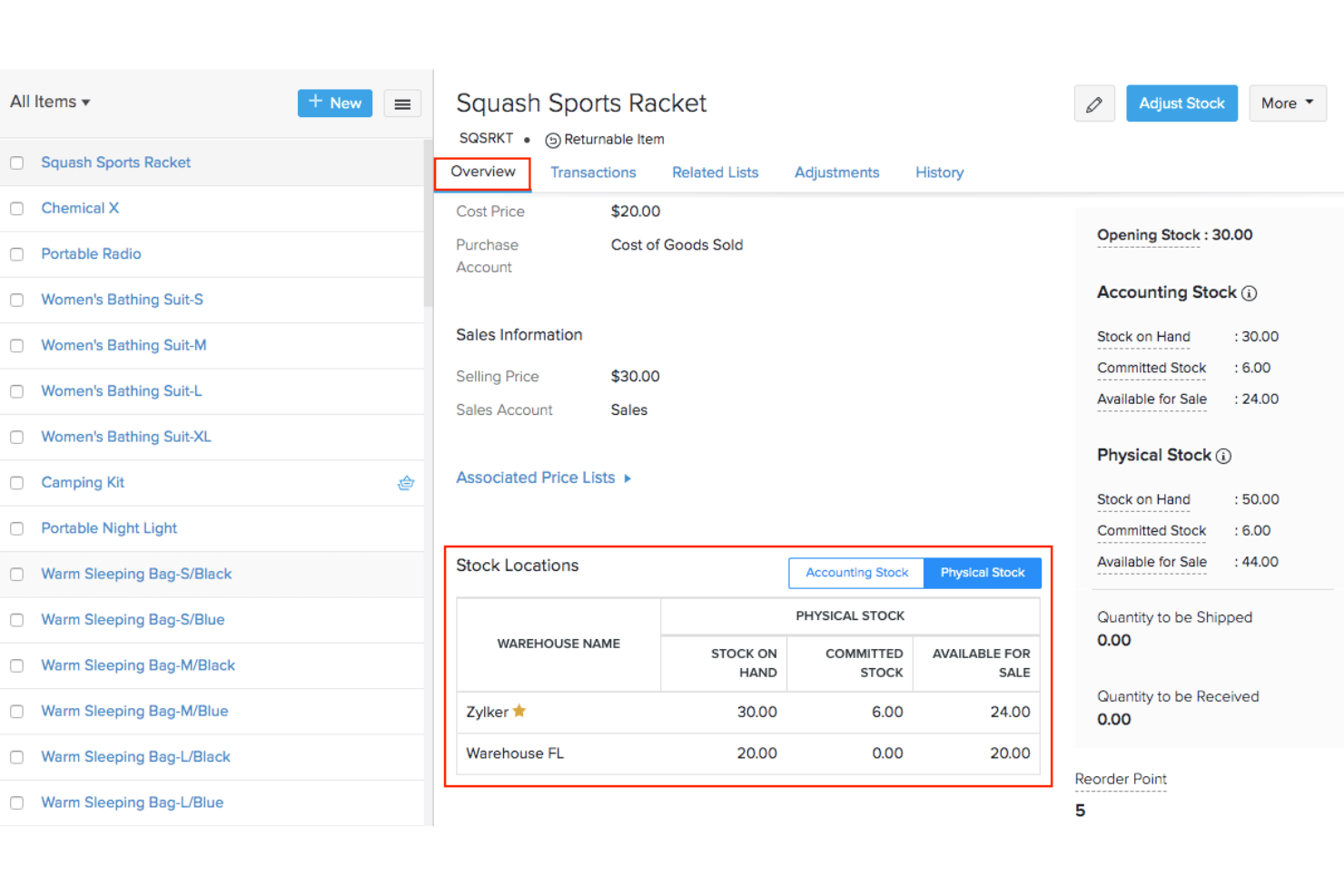Click the edit pencil icon
Image resolution: width=1344 pixels, height=896 pixels.
click(x=1093, y=103)
